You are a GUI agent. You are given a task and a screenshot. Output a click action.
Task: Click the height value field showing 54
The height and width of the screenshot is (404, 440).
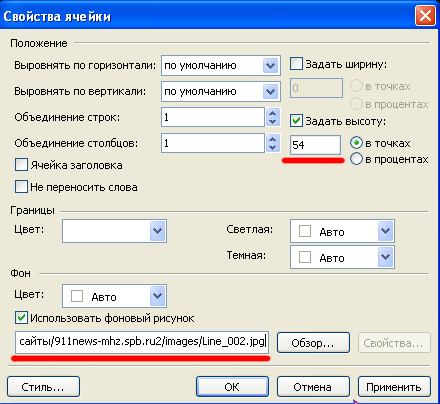point(315,145)
